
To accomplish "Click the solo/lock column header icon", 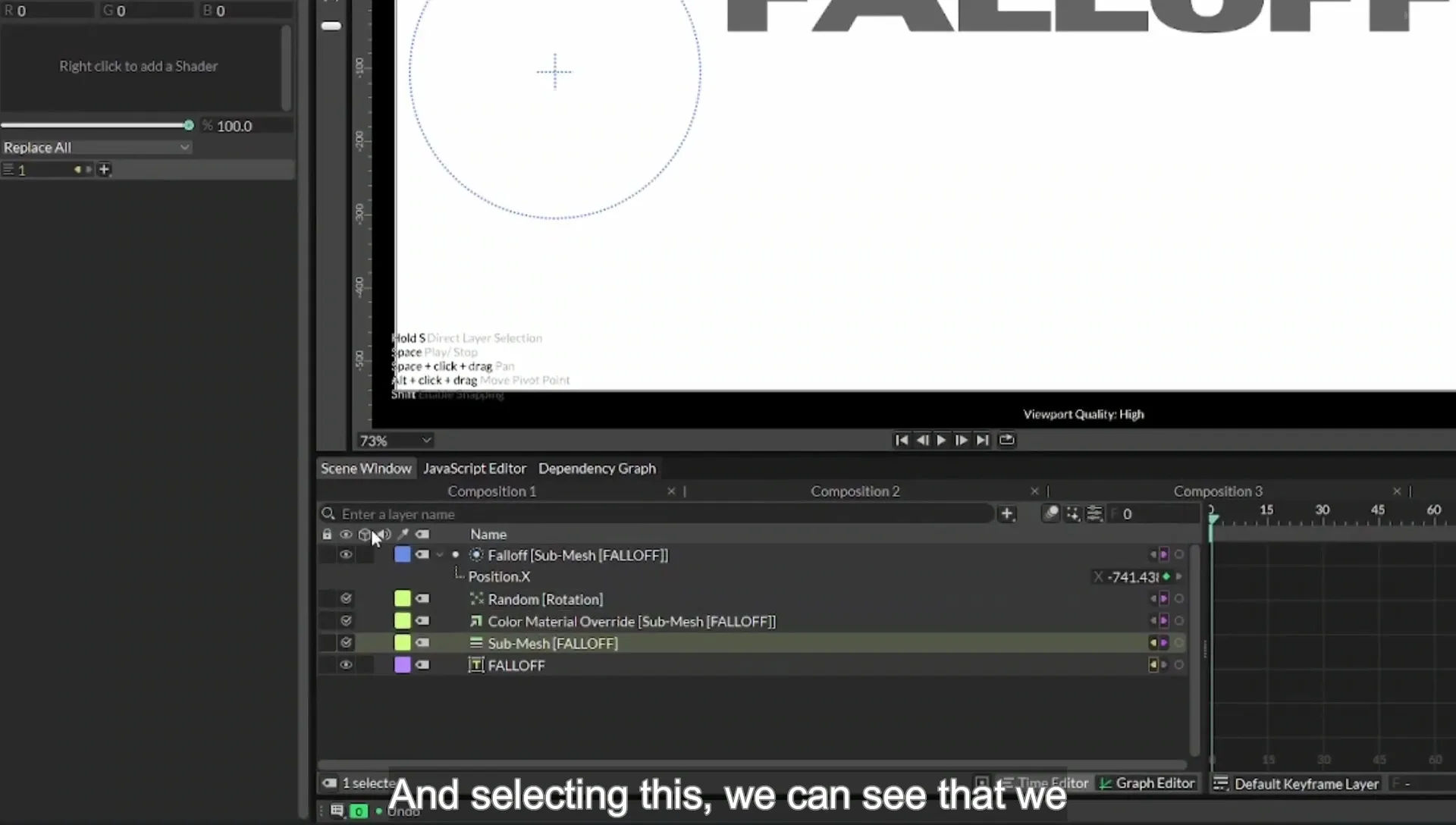I will pos(327,535).
